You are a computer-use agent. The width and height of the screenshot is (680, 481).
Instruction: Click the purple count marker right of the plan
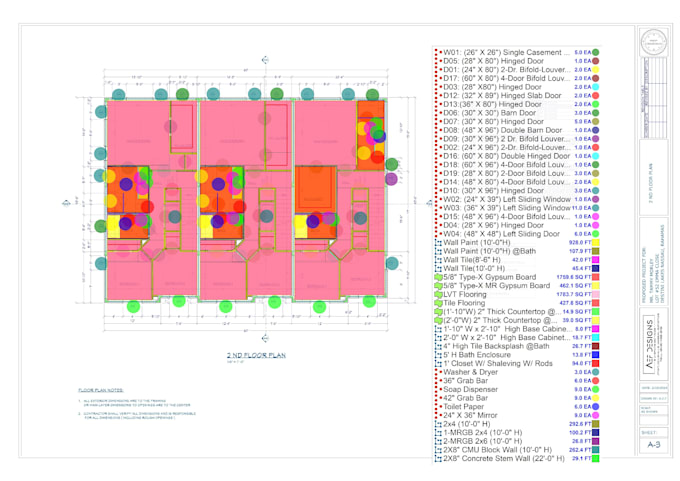point(391,179)
